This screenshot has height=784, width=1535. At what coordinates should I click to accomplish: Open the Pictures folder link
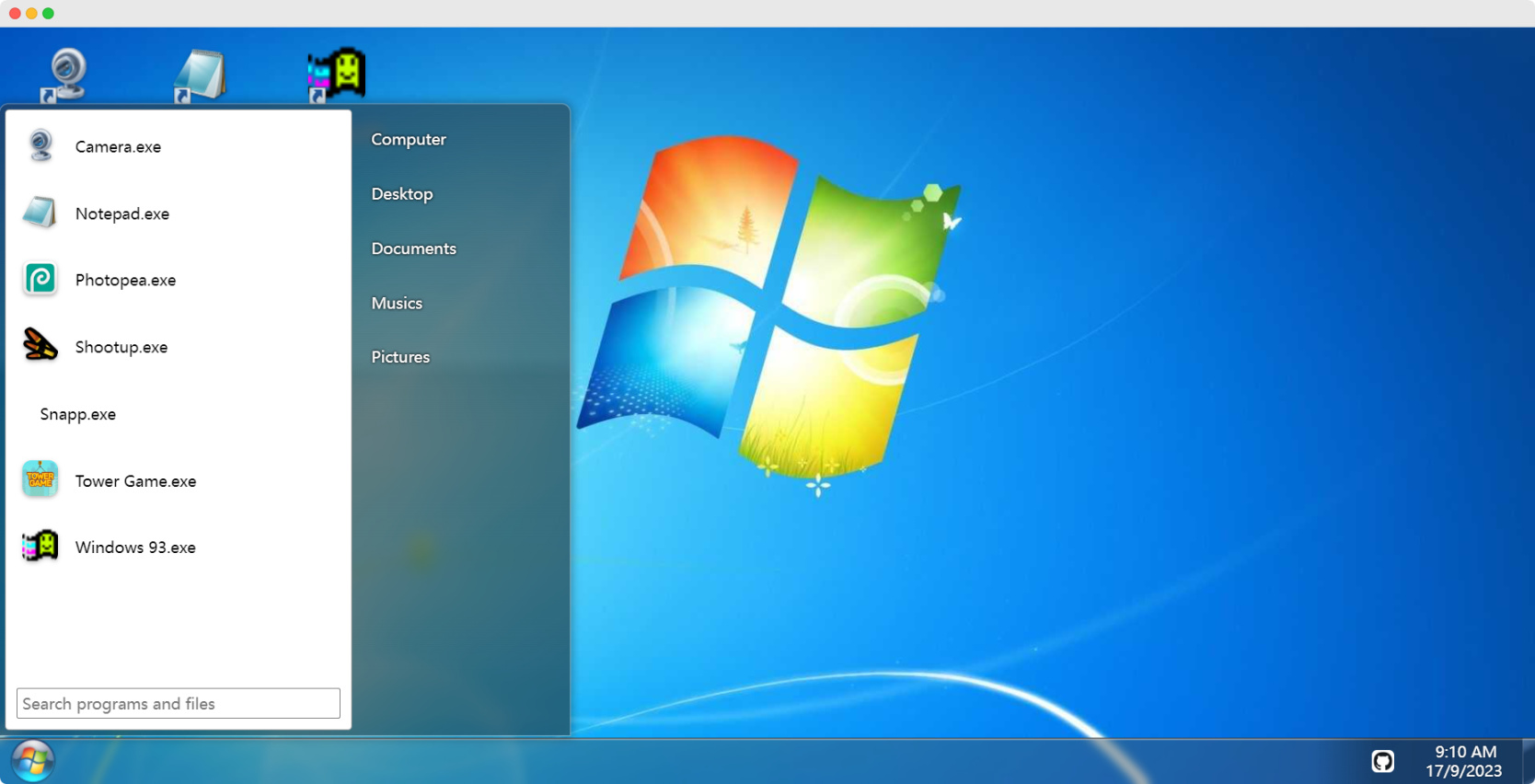click(400, 357)
